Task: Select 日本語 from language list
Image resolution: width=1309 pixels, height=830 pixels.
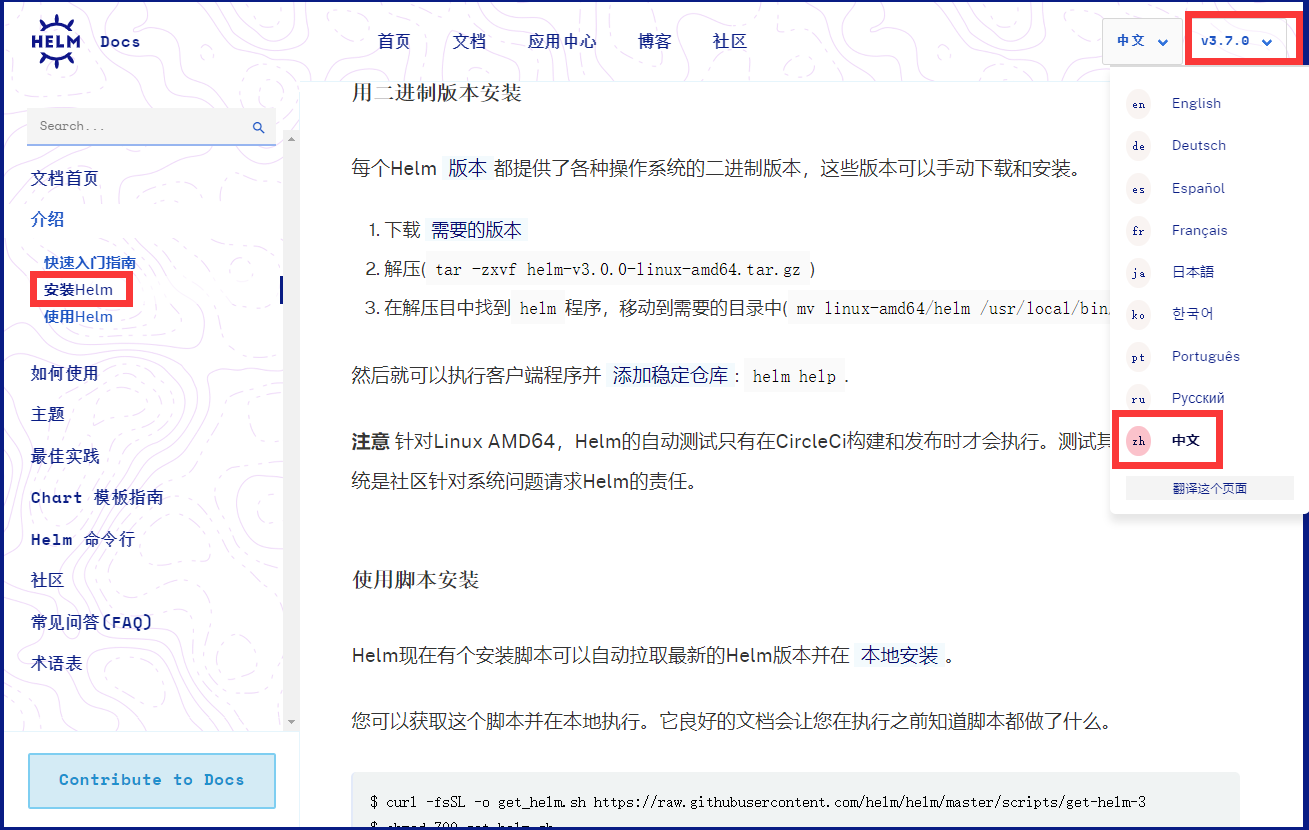Action: pos(1192,272)
